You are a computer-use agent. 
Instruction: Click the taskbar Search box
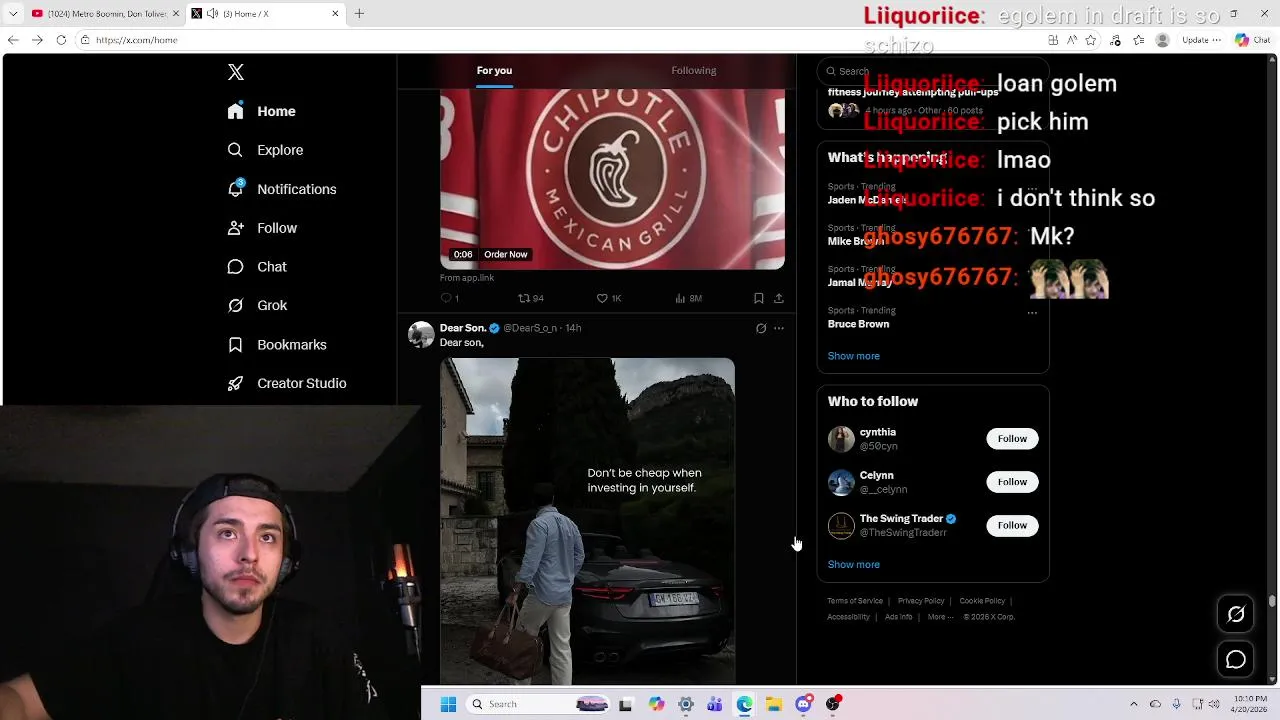(539, 704)
